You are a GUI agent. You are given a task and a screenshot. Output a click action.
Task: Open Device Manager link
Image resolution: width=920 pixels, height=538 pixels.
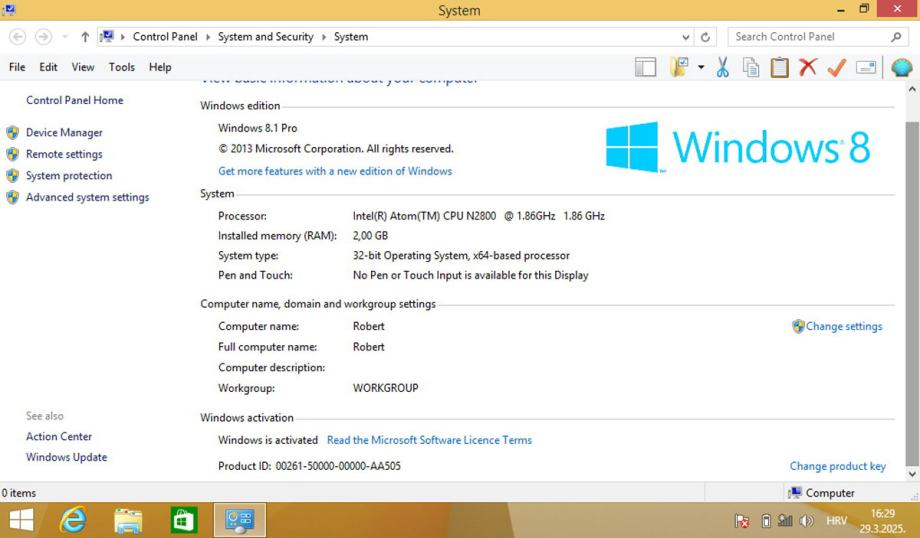click(x=64, y=133)
